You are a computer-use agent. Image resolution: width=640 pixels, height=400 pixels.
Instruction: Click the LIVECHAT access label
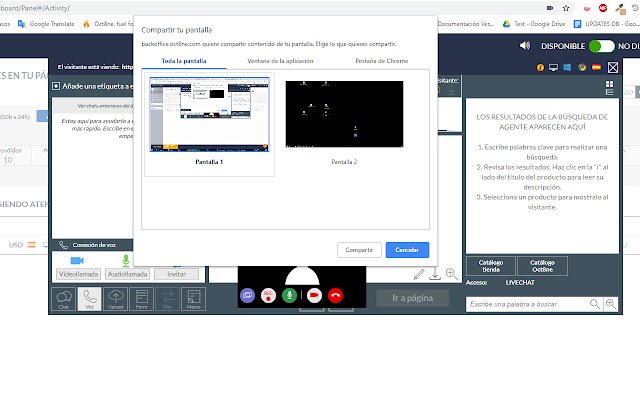[x=520, y=282]
